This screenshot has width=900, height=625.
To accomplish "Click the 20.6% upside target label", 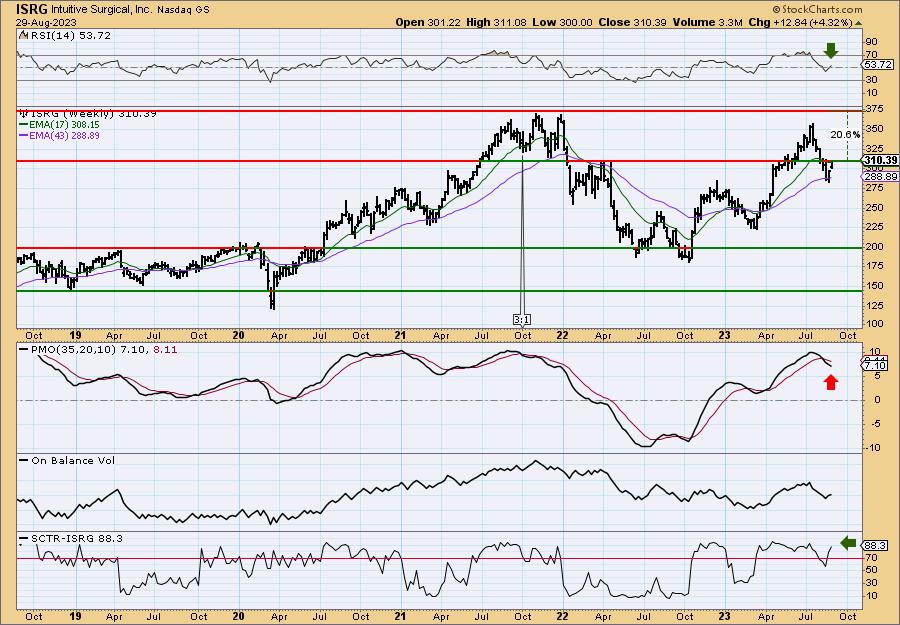I will coord(845,134).
